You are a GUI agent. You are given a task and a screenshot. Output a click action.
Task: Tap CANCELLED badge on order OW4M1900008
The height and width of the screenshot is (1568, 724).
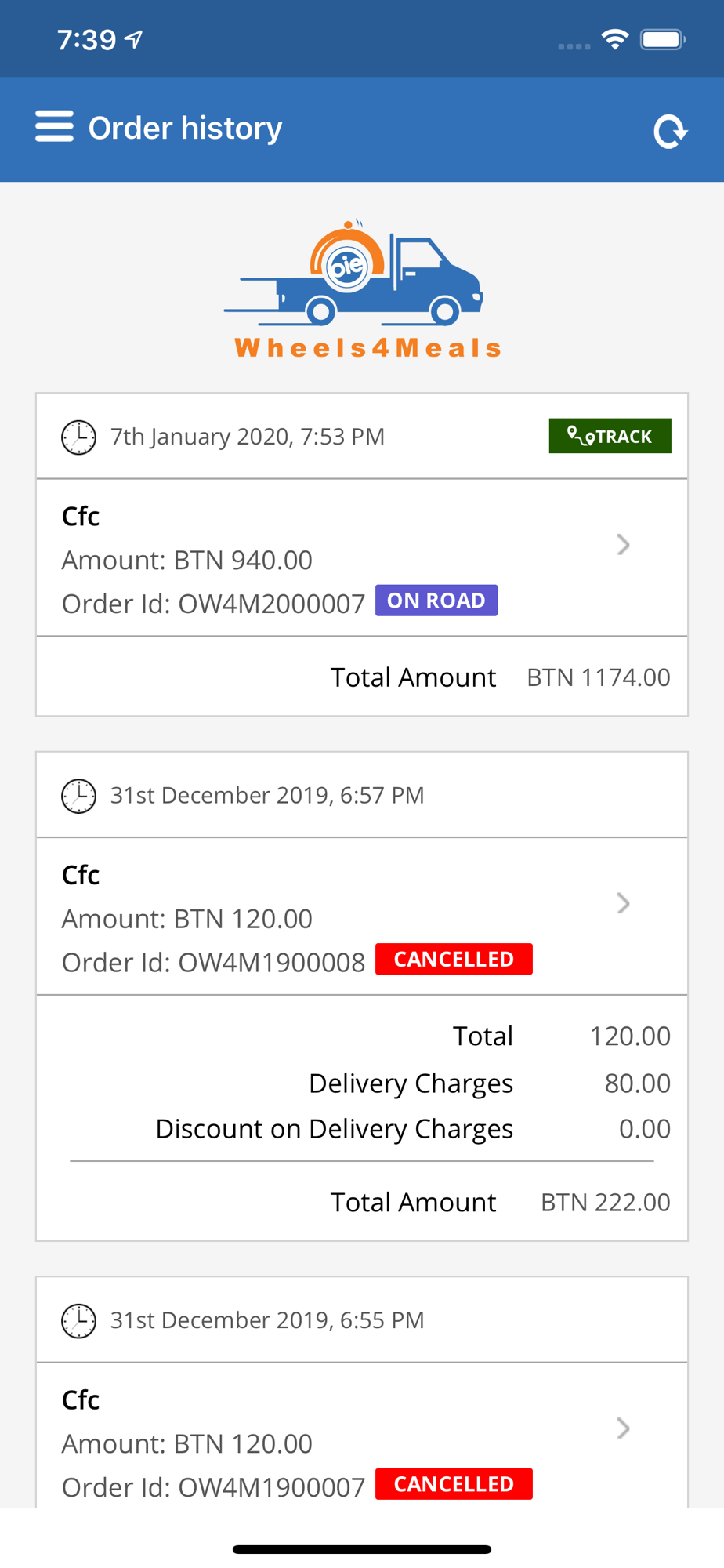coord(454,959)
